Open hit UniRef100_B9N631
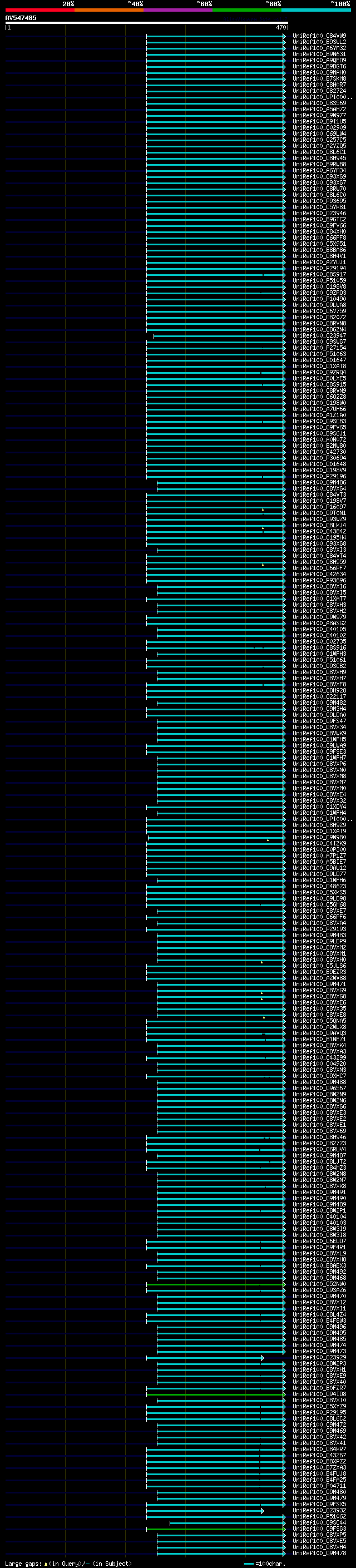This screenshot has width=356, height=1568. [x=319, y=54]
